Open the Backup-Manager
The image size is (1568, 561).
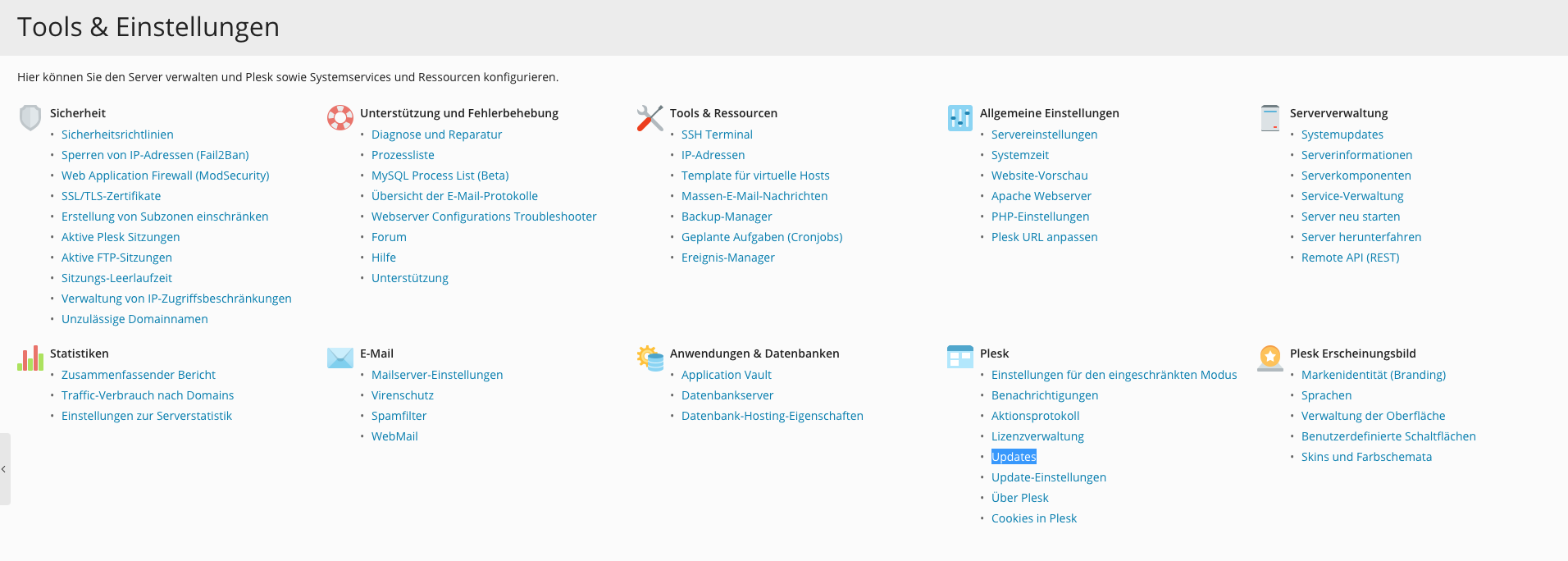pyautogui.click(x=727, y=217)
